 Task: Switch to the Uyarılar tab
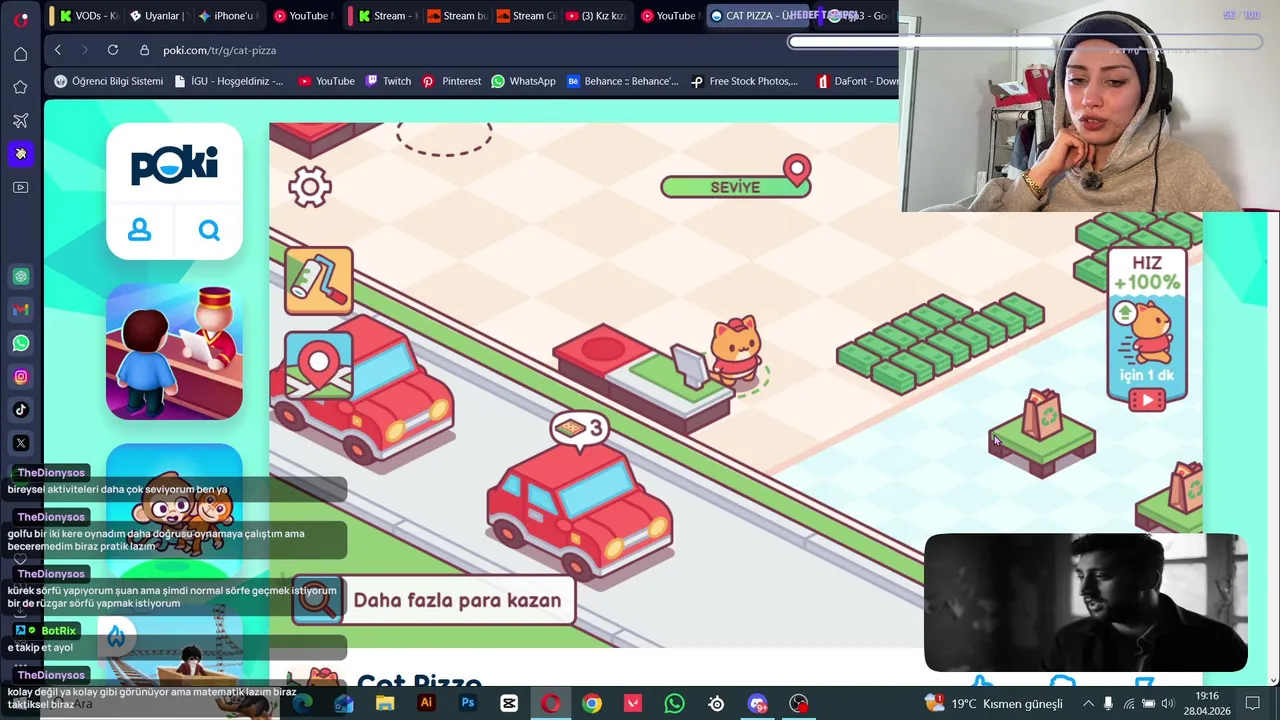pyautogui.click(x=160, y=15)
